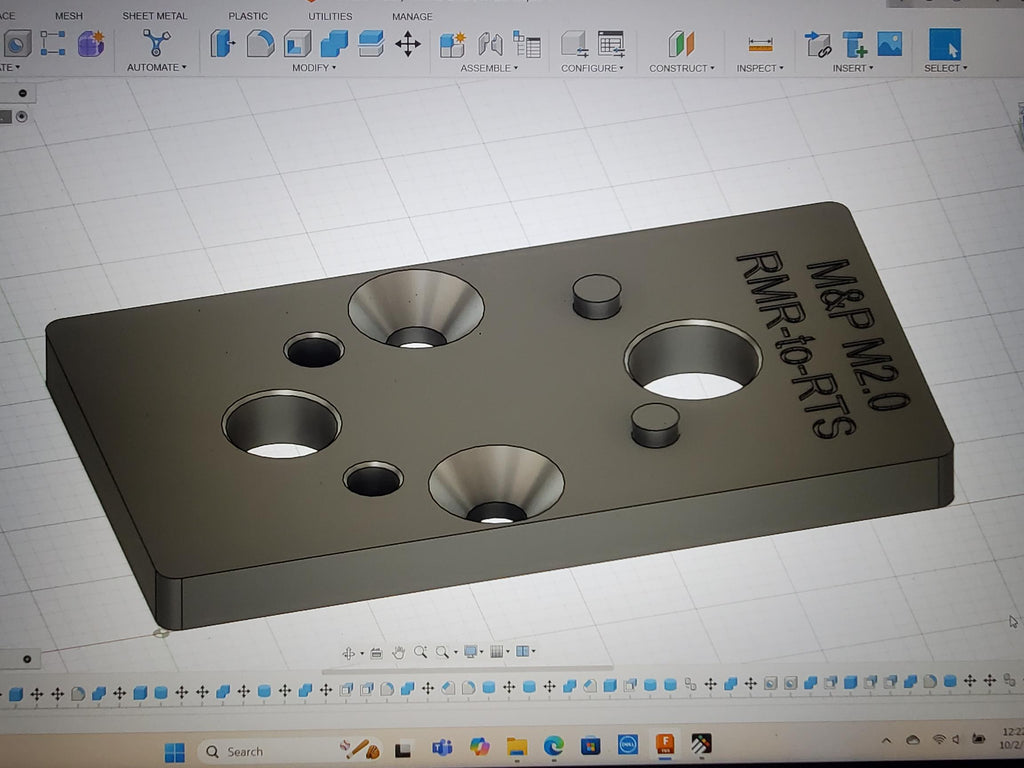The height and width of the screenshot is (768, 1024).
Task: Click the first feature in the timeline
Action: point(16,693)
